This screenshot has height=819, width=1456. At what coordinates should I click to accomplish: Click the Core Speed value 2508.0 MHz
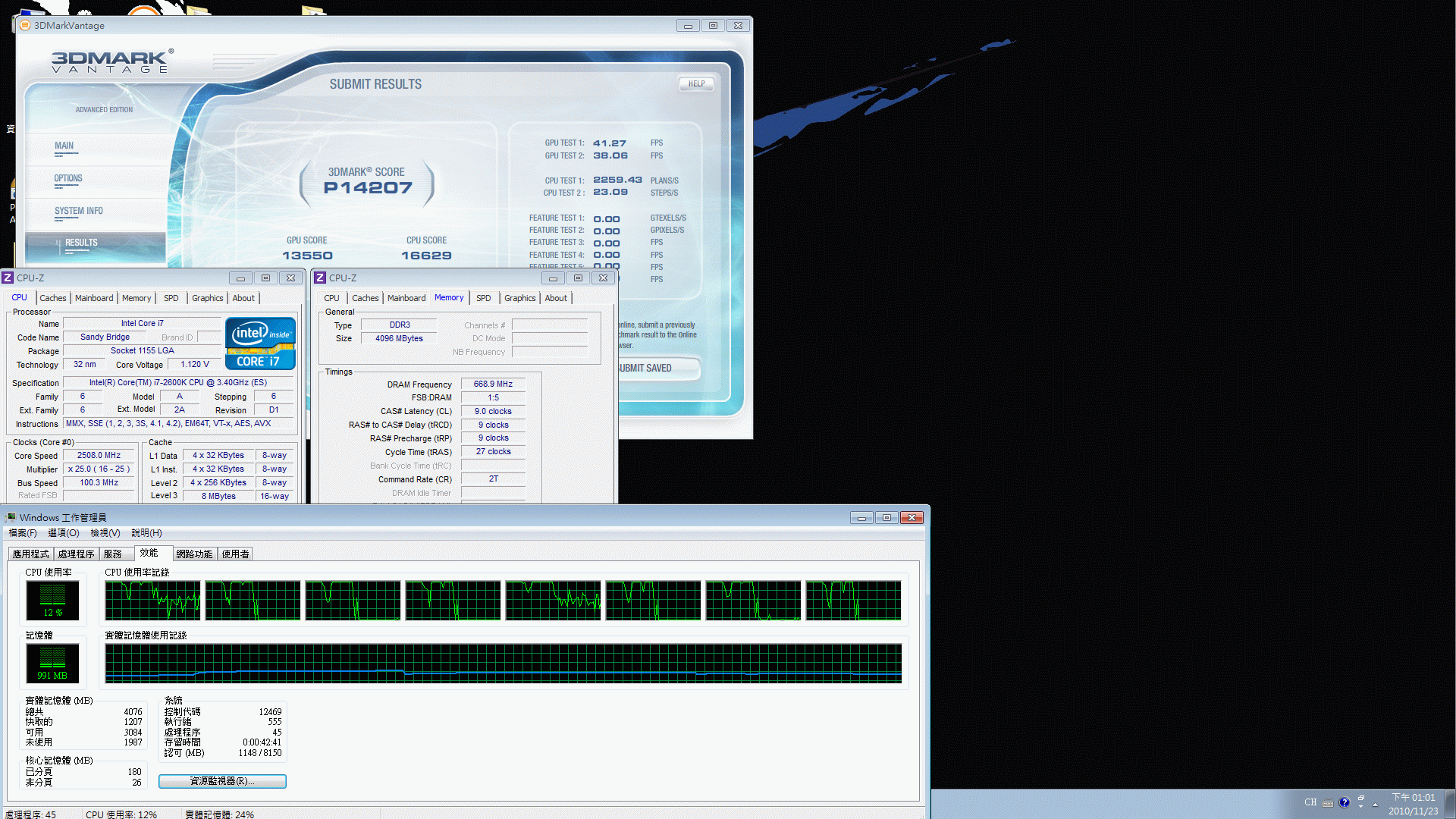[99, 456]
